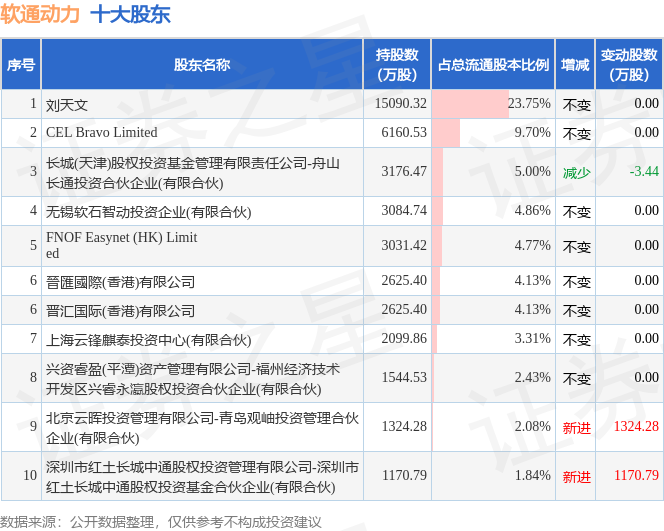Click the green 减少 status
664x531 pixels.
click(576, 173)
